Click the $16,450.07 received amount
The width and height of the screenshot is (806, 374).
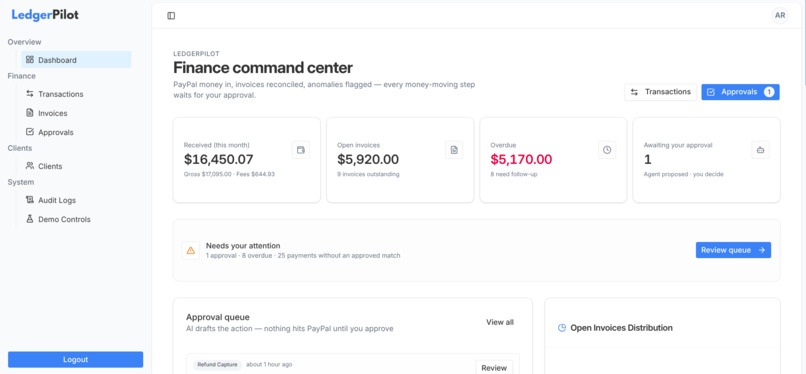[x=218, y=159]
